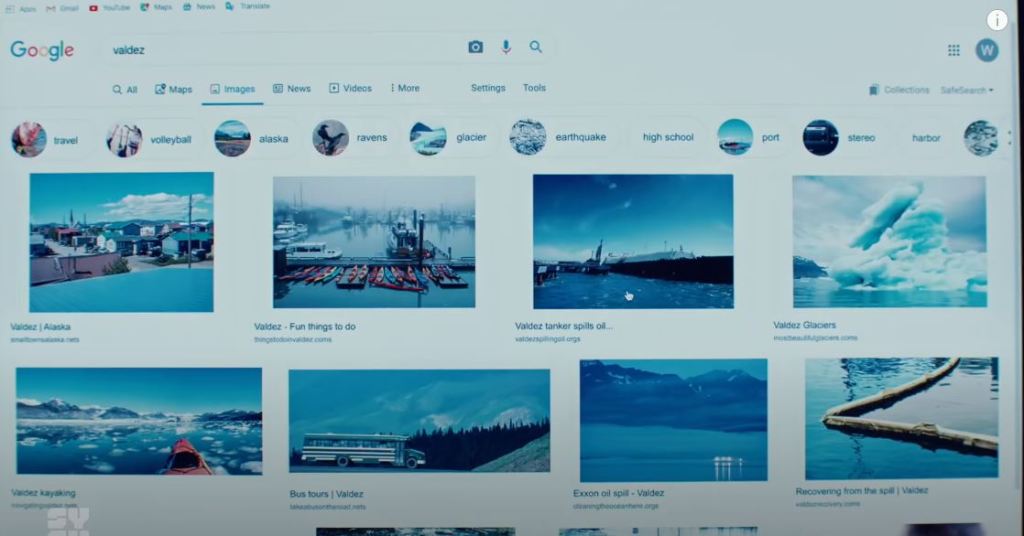Open YouTube bookmark in bookmarks bar
Viewport: 1024px width, 536px height.
[x=109, y=7]
